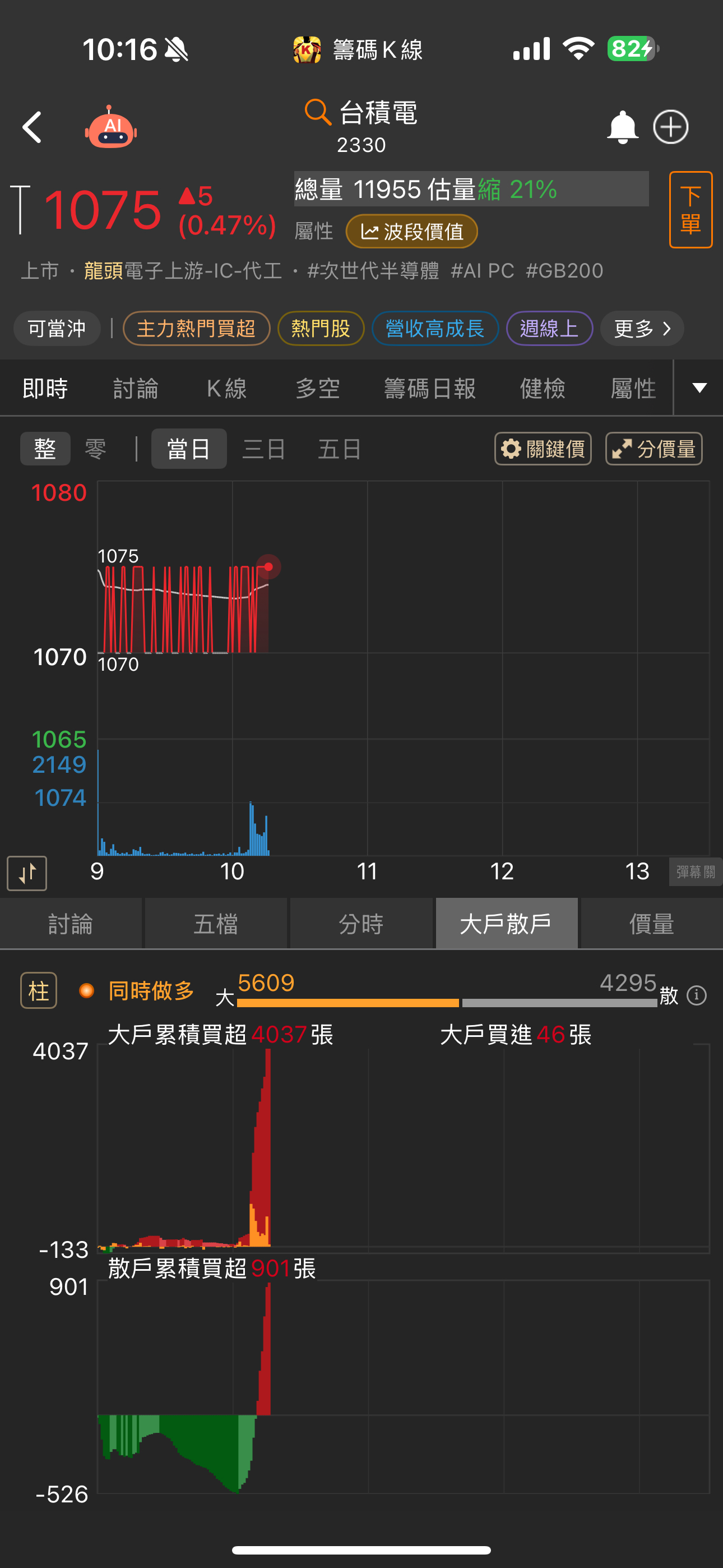Tap the 龍頭 industry label
The width and height of the screenshot is (723, 1568).
pos(104,270)
